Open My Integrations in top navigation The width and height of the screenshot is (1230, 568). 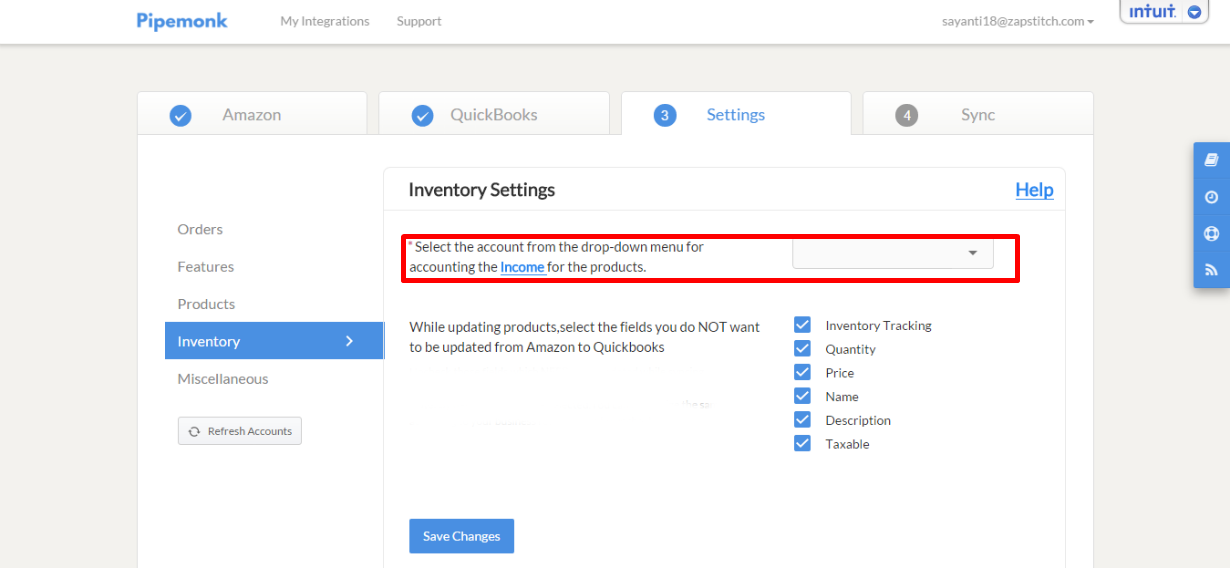325,21
